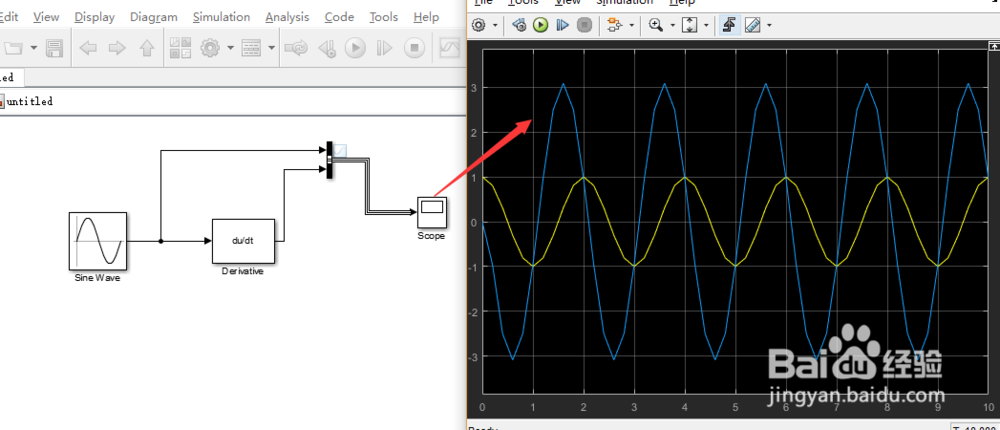
Task: Open the Library Browser
Action: (x=180, y=48)
